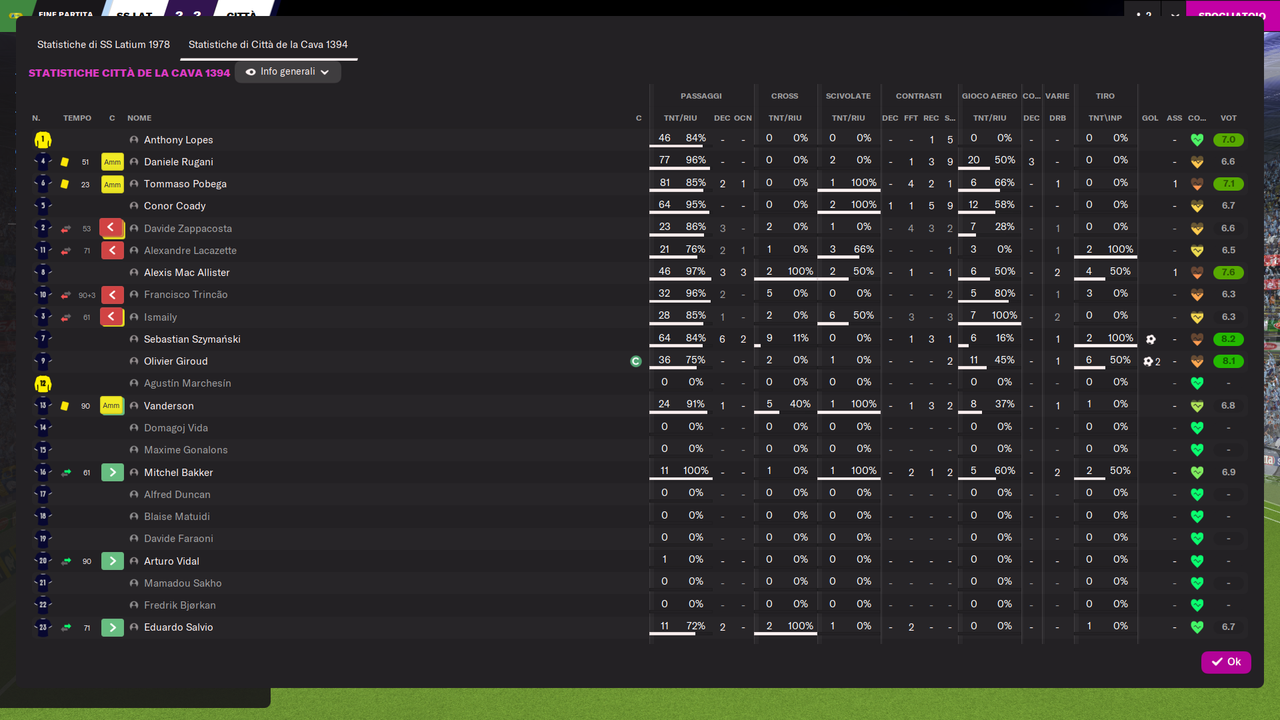Viewport: 1280px width, 720px height.
Task: Click the Statistiche Città de la Cava 1394 heading
Action: tap(129, 73)
